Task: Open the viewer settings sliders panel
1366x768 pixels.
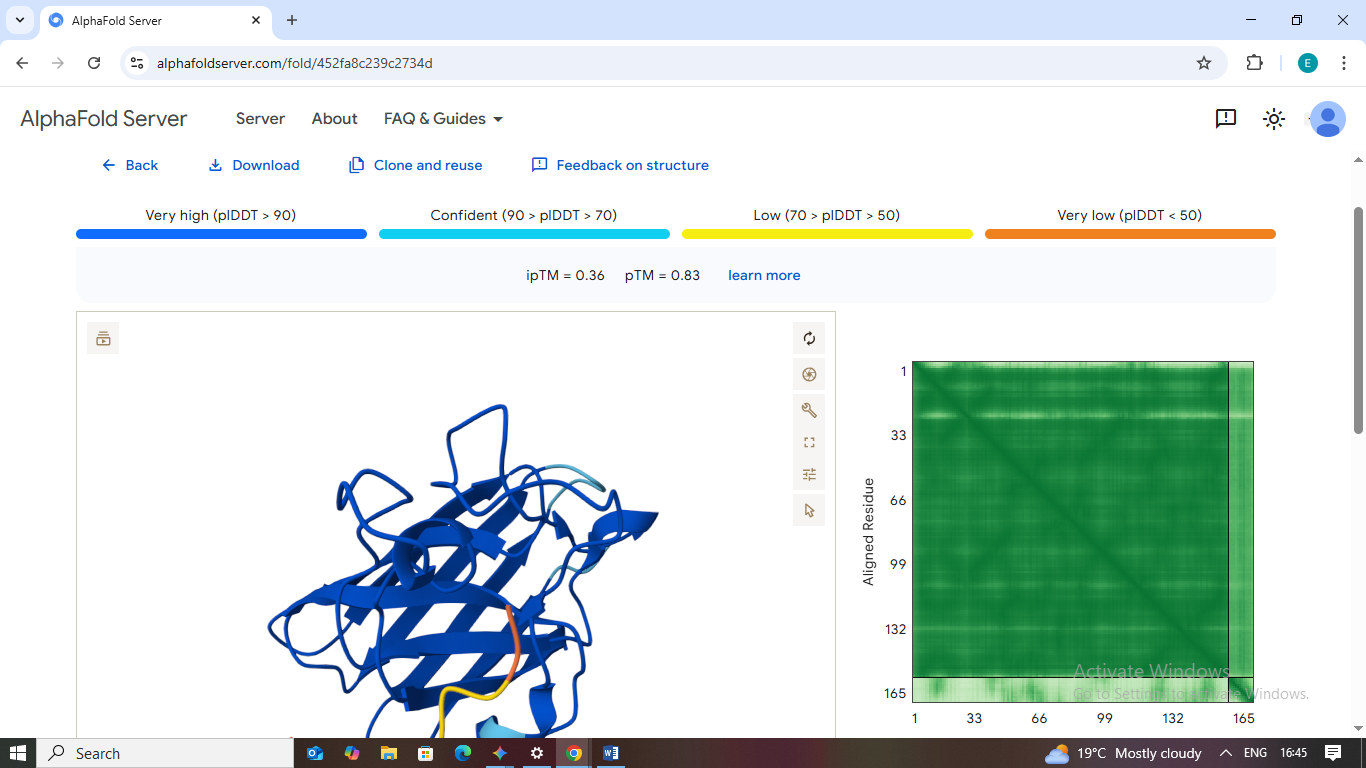Action: 809,475
